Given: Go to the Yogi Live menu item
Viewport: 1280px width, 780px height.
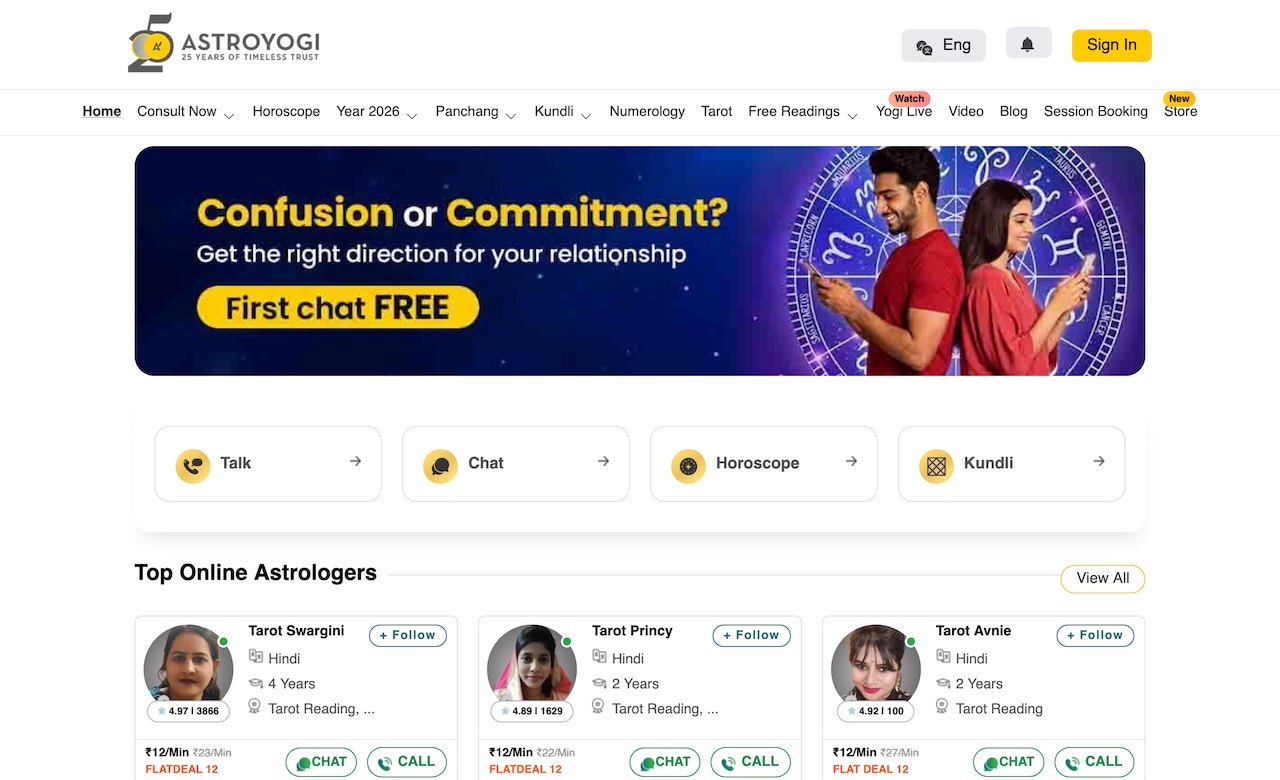Looking at the screenshot, I should pyautogui.click(x=904, y=112).
